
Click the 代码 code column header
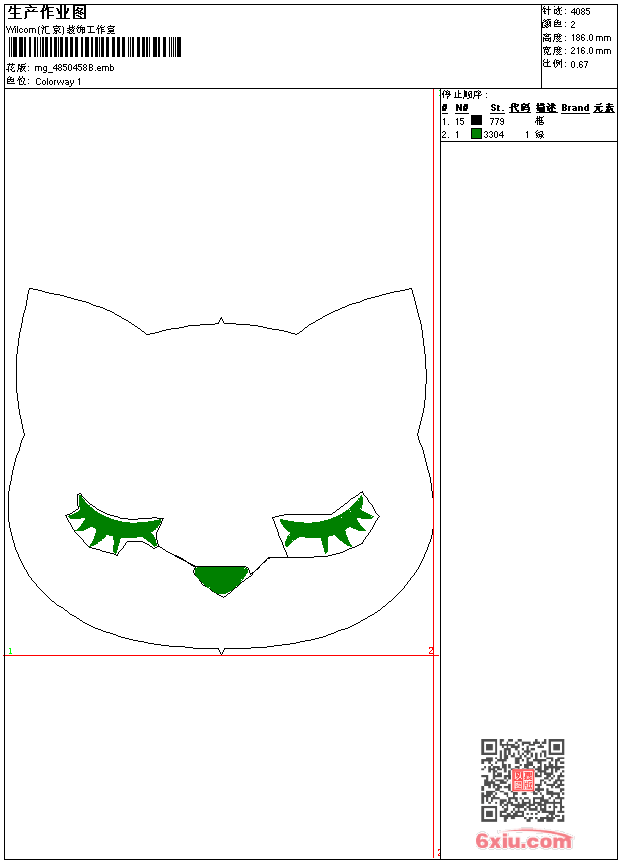click(x=520, y=108)
